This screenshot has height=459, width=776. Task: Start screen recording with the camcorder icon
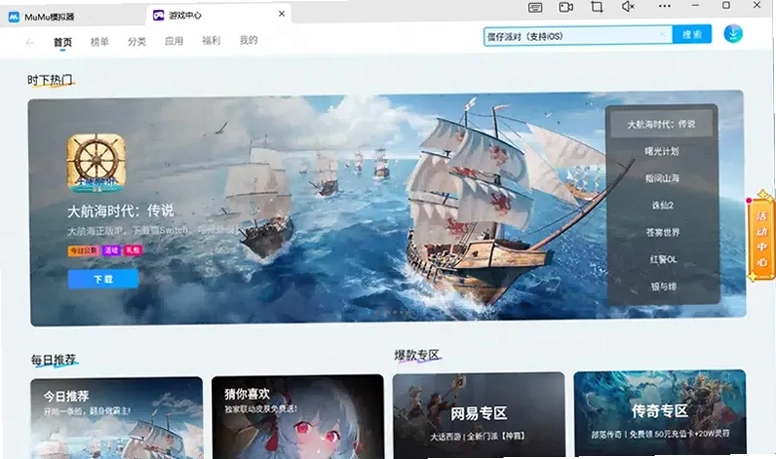point(566,7)
